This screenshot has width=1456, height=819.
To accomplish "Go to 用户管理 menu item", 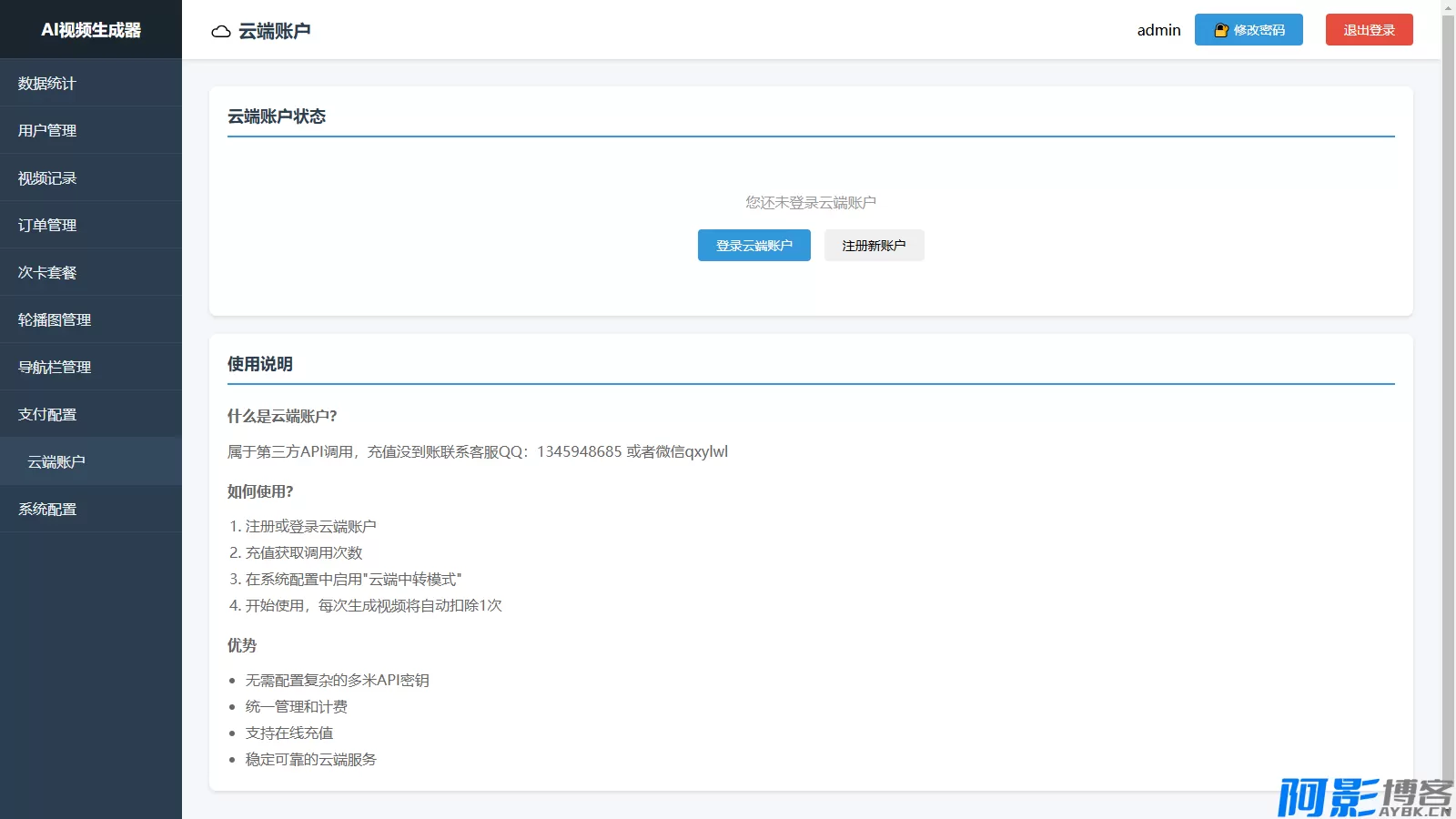I will pos(47,131).
